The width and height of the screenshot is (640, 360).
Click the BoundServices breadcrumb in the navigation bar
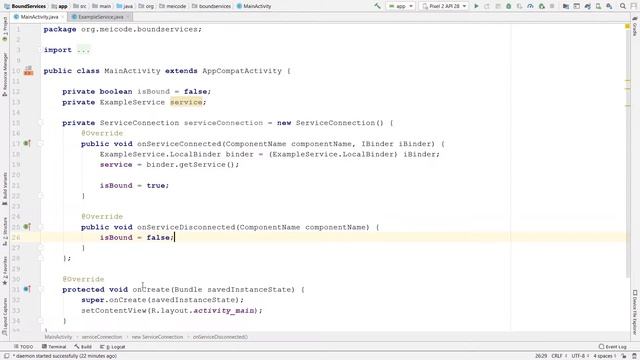point(25,6)
